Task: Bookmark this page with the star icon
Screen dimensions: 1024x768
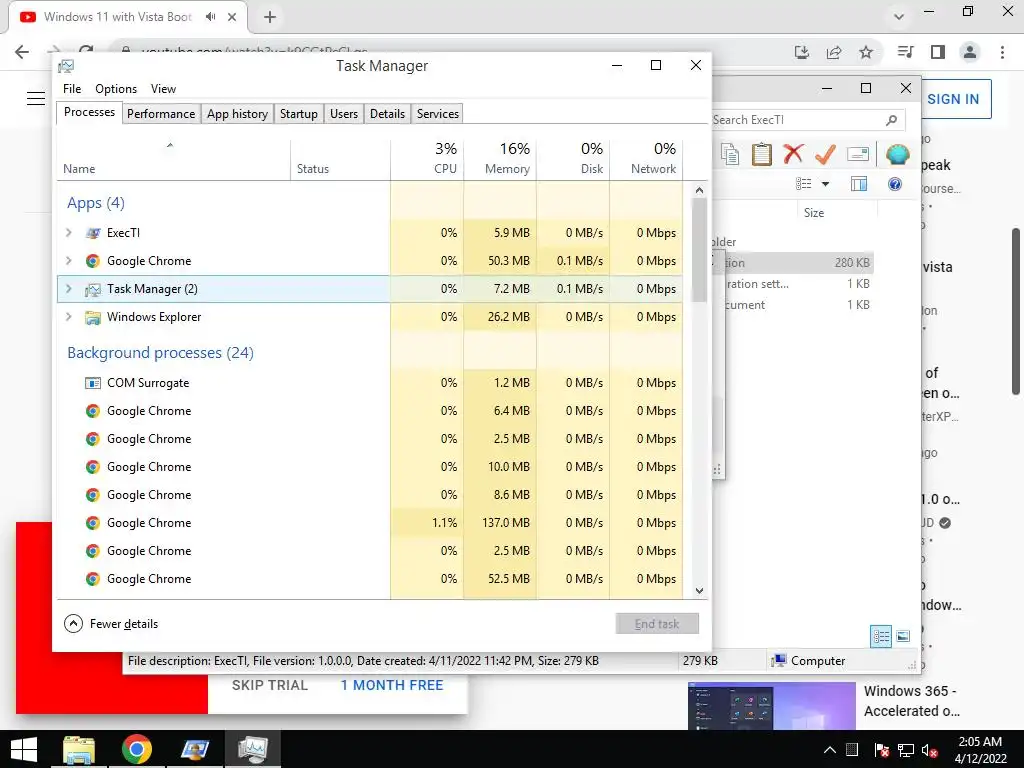Action: [866, 52]
